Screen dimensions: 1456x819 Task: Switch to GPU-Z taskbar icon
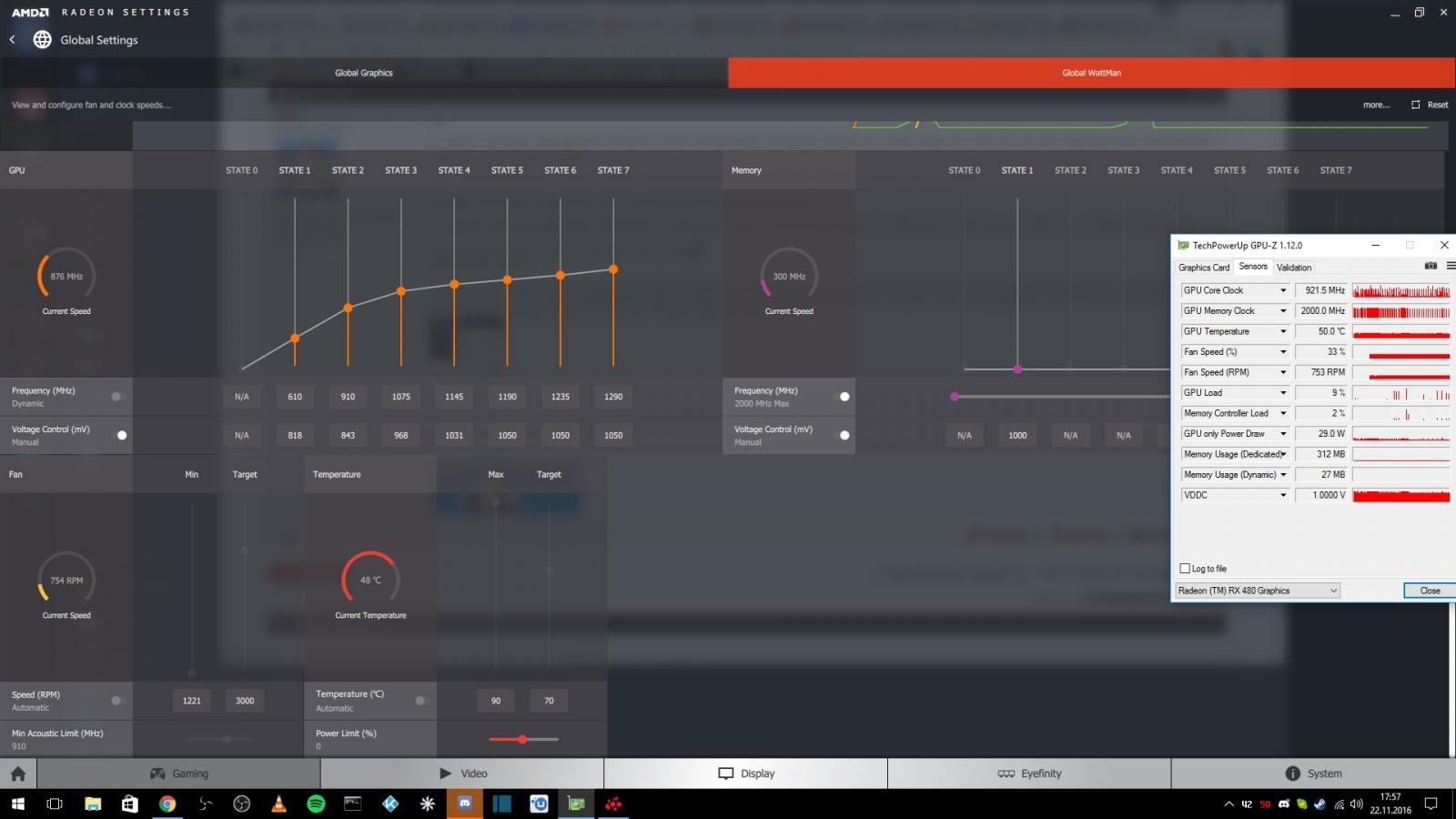point(576,804)
